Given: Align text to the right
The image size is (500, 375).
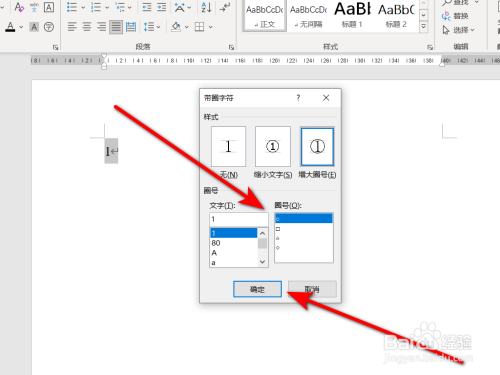Looking at the screenshot, I should 101,27.
